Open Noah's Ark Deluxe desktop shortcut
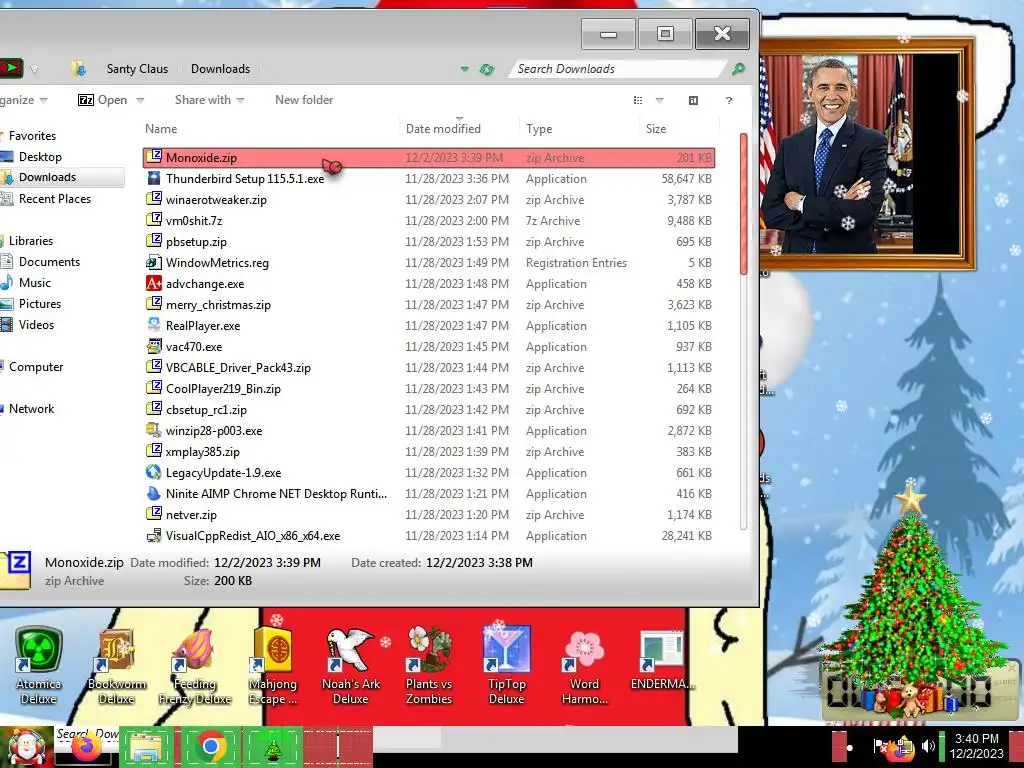 click(x=351, y=666)
